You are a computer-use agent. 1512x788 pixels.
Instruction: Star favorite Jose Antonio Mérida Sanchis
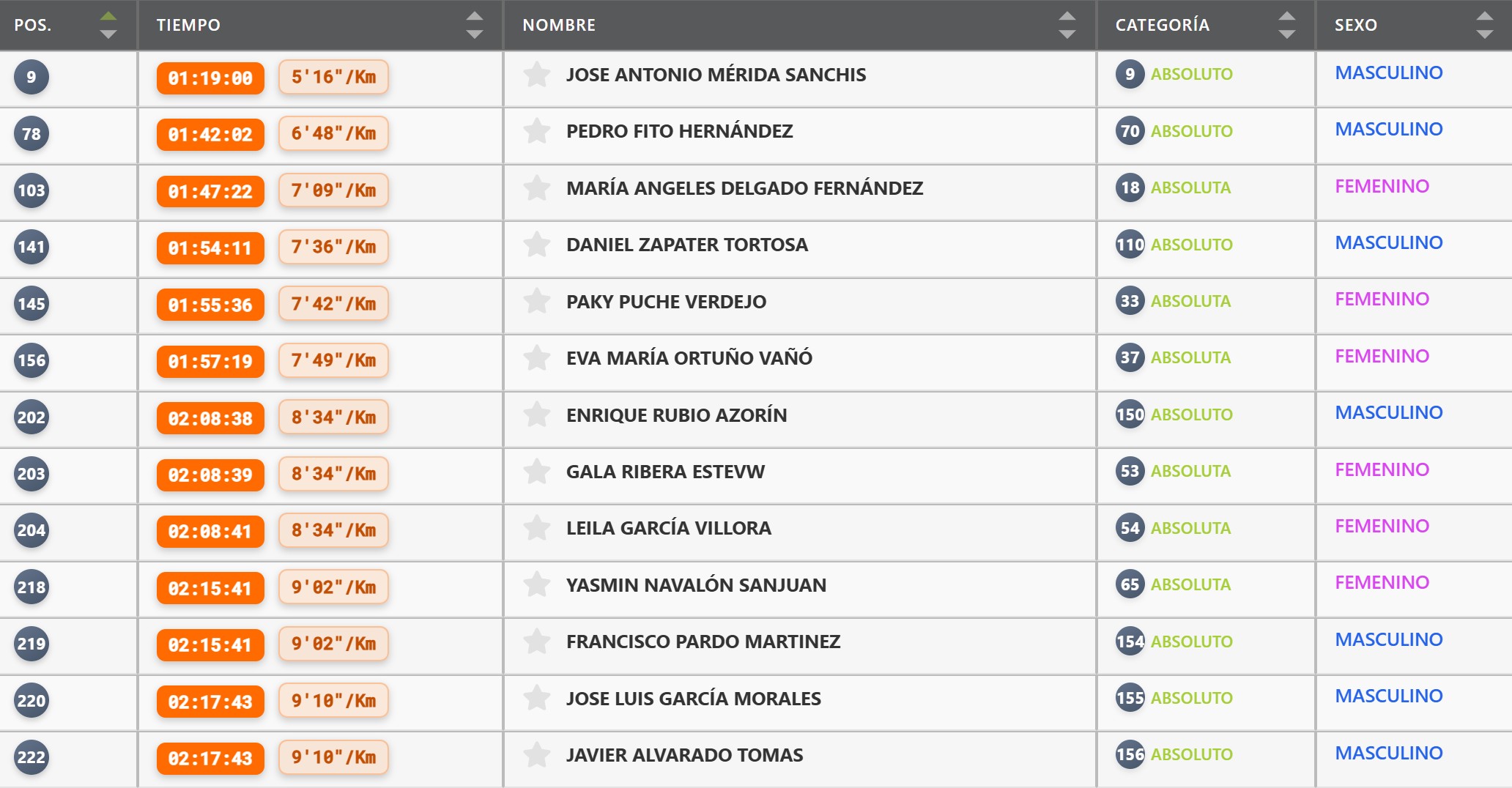[536, 75]
